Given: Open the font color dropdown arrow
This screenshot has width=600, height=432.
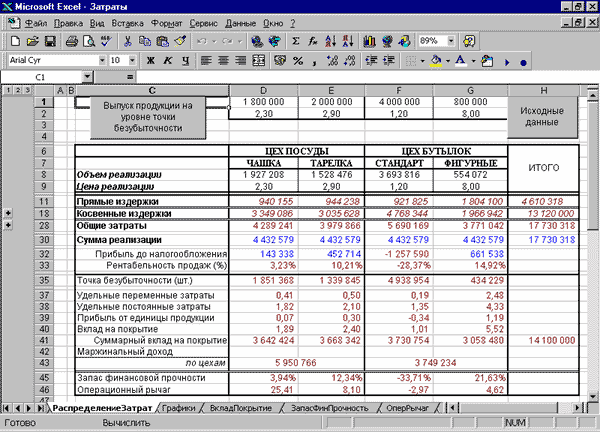Looking at the screenshot, I should tap(473, 61).
